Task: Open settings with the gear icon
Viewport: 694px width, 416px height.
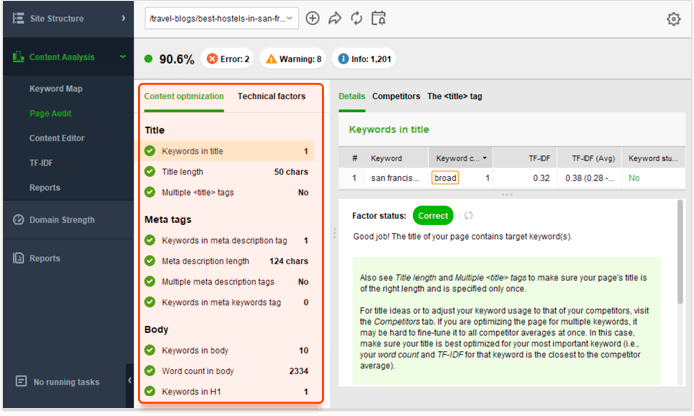Action: pos(673,18)
